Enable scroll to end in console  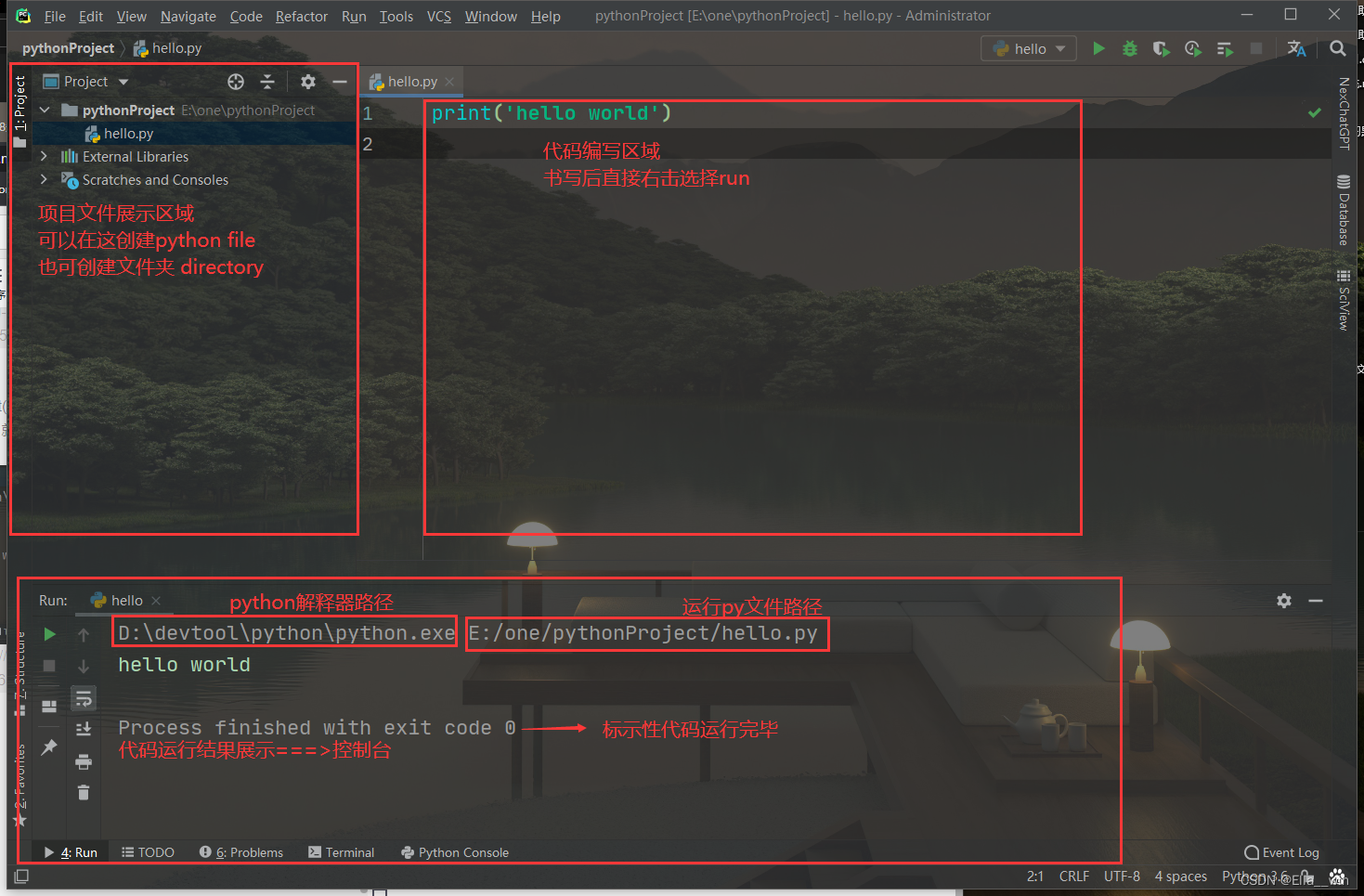click(x=84, y=729)
